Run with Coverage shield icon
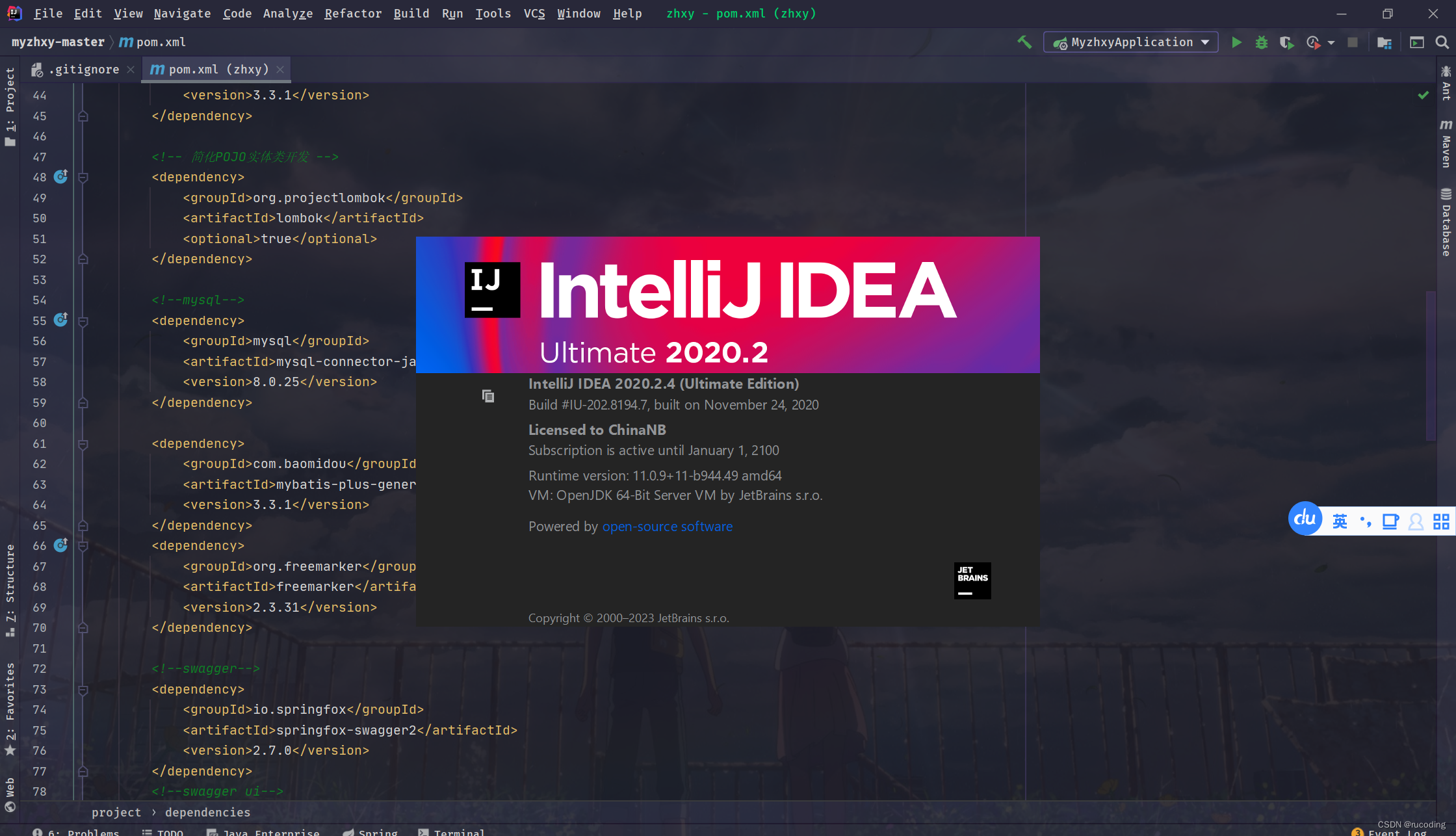The height and width of the screenshot is (836, 1456). [x=1286, y=42]
